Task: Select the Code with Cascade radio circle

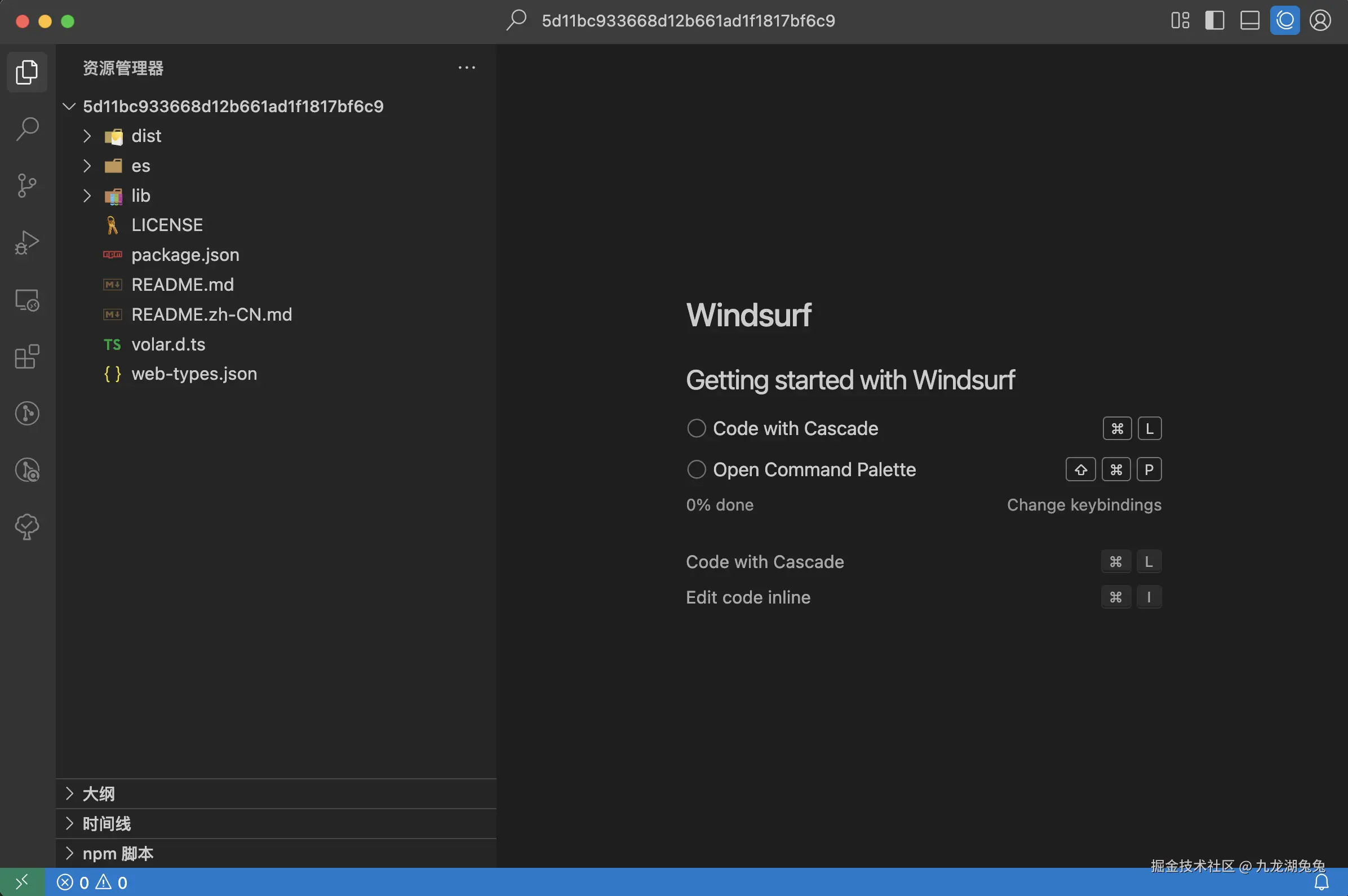Action: [x=696, y=428]
